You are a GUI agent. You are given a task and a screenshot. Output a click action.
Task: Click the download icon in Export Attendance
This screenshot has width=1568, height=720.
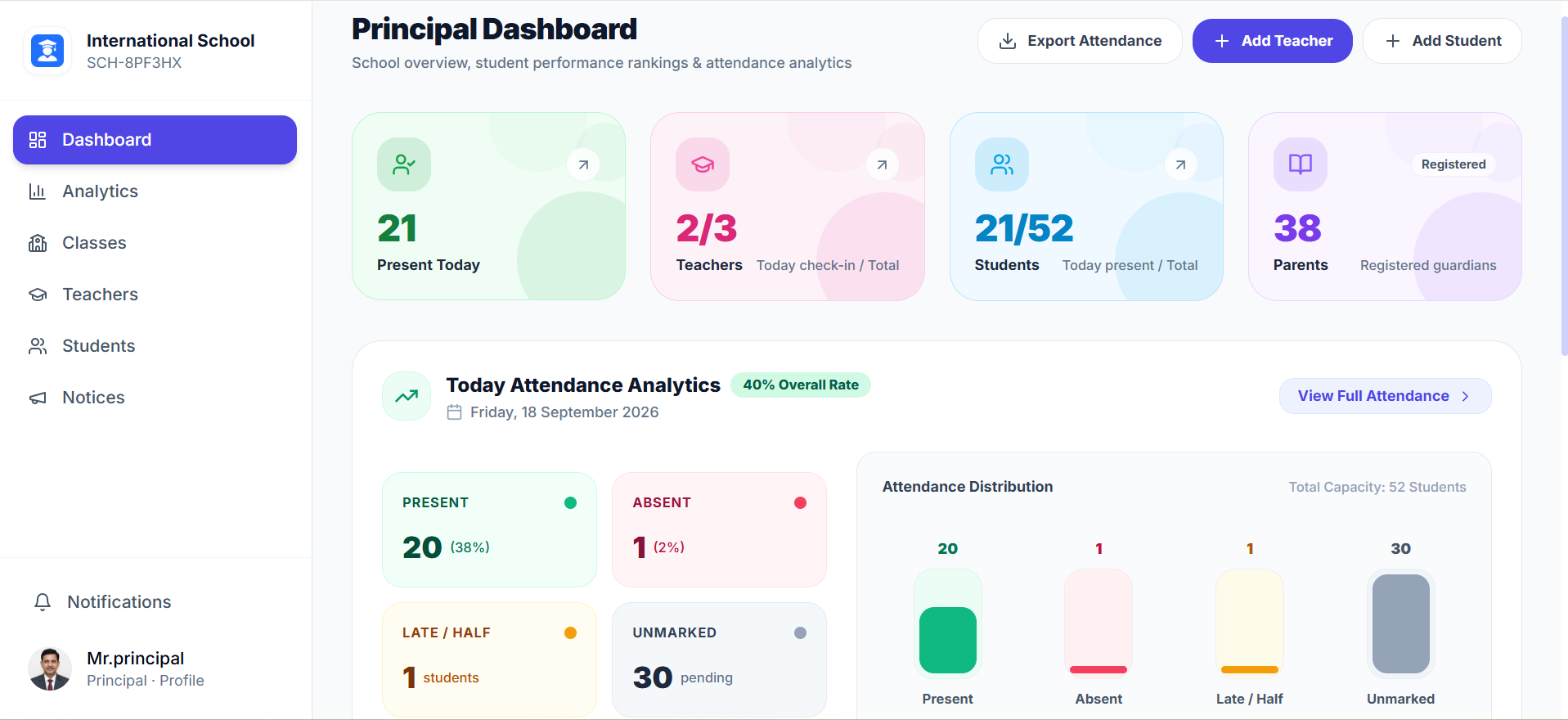click(1008, 41)
